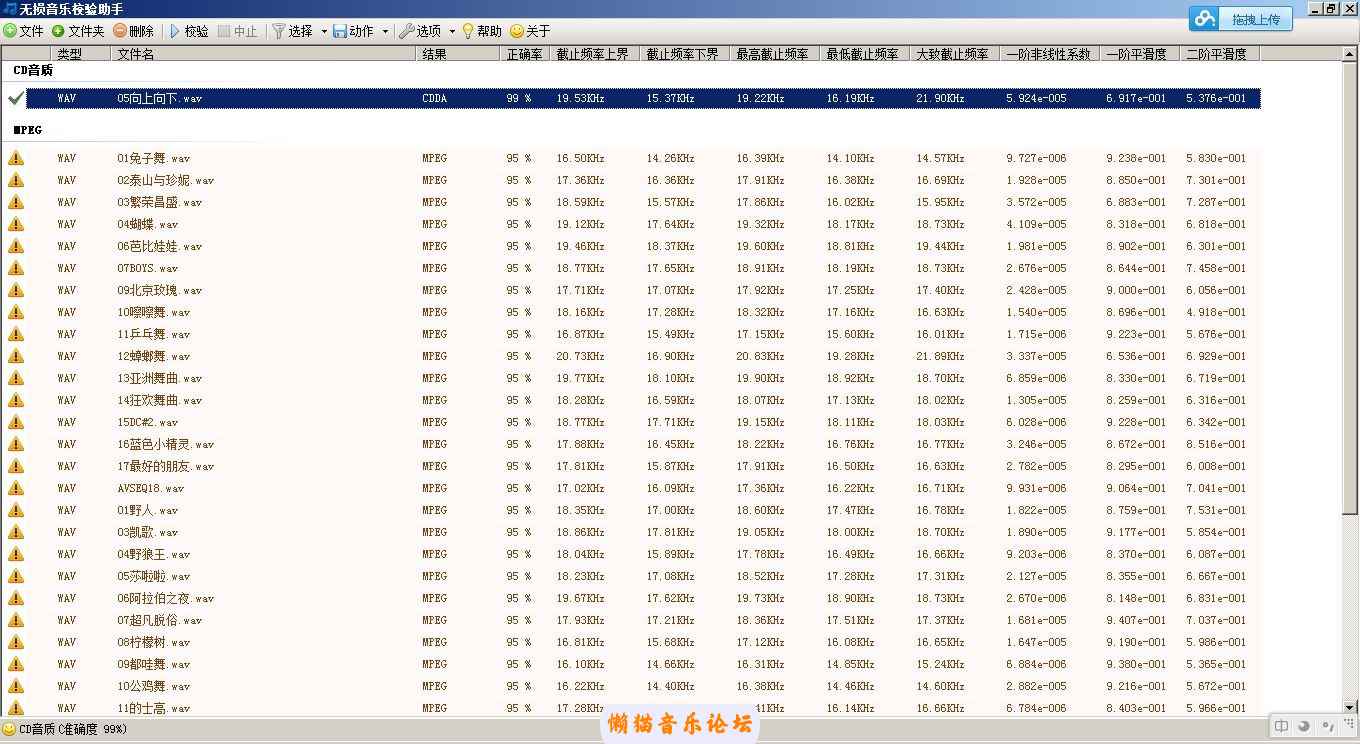Select file 16蓝色小精灵.wav
The height and width of the screenshot is (744, 1360).
tap(165, 444)
